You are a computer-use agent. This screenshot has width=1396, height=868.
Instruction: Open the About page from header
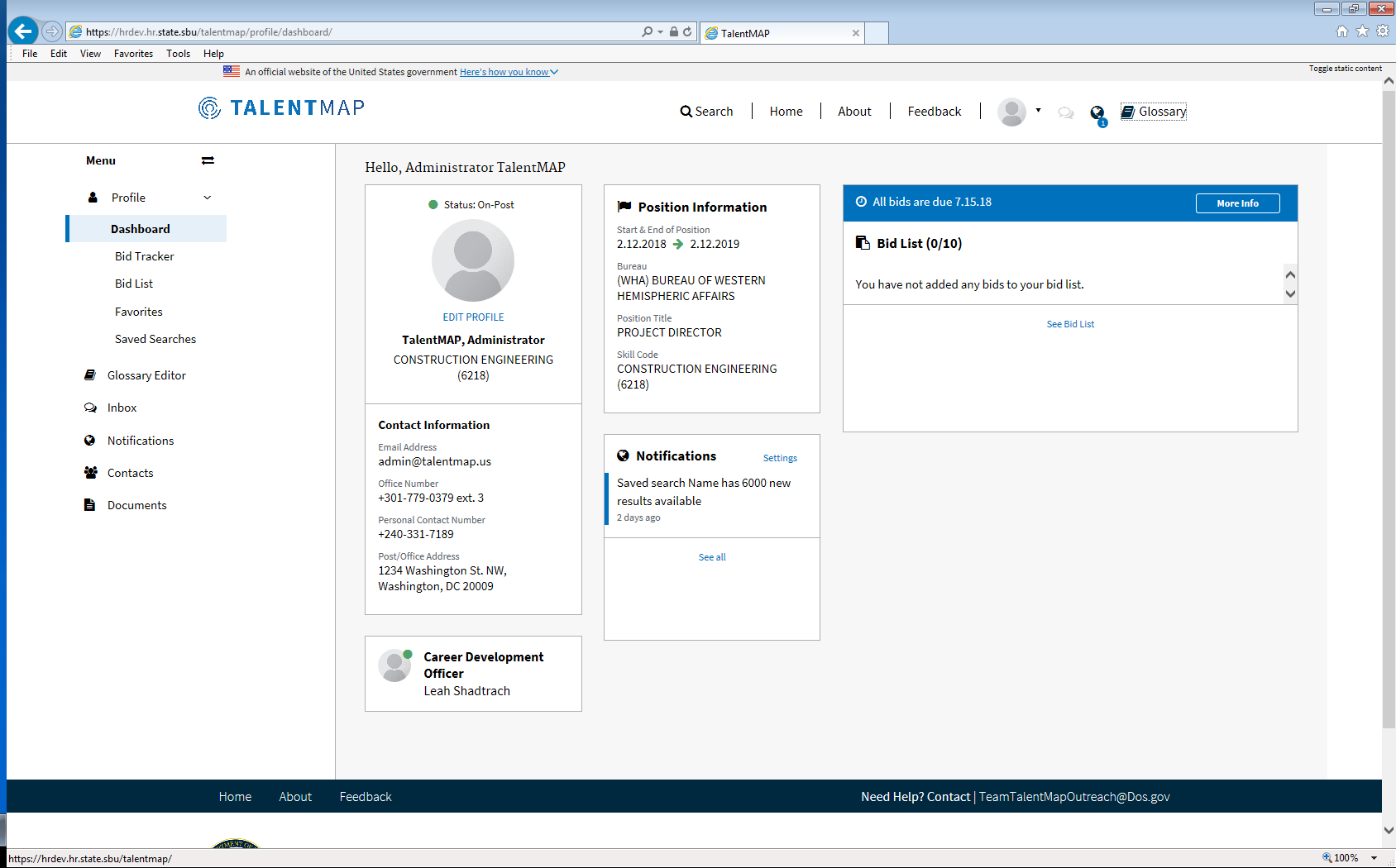click(854, 112)
